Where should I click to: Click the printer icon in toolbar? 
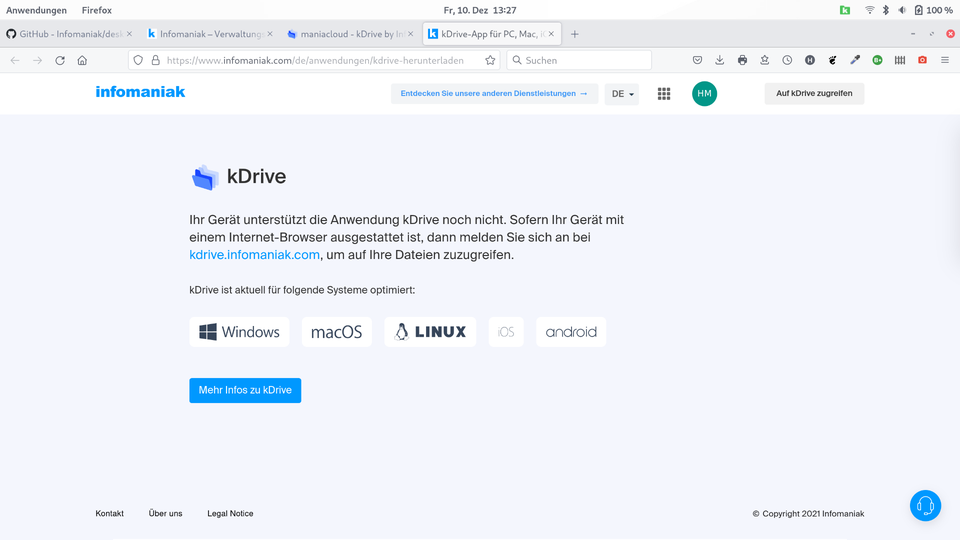(742, 60)
